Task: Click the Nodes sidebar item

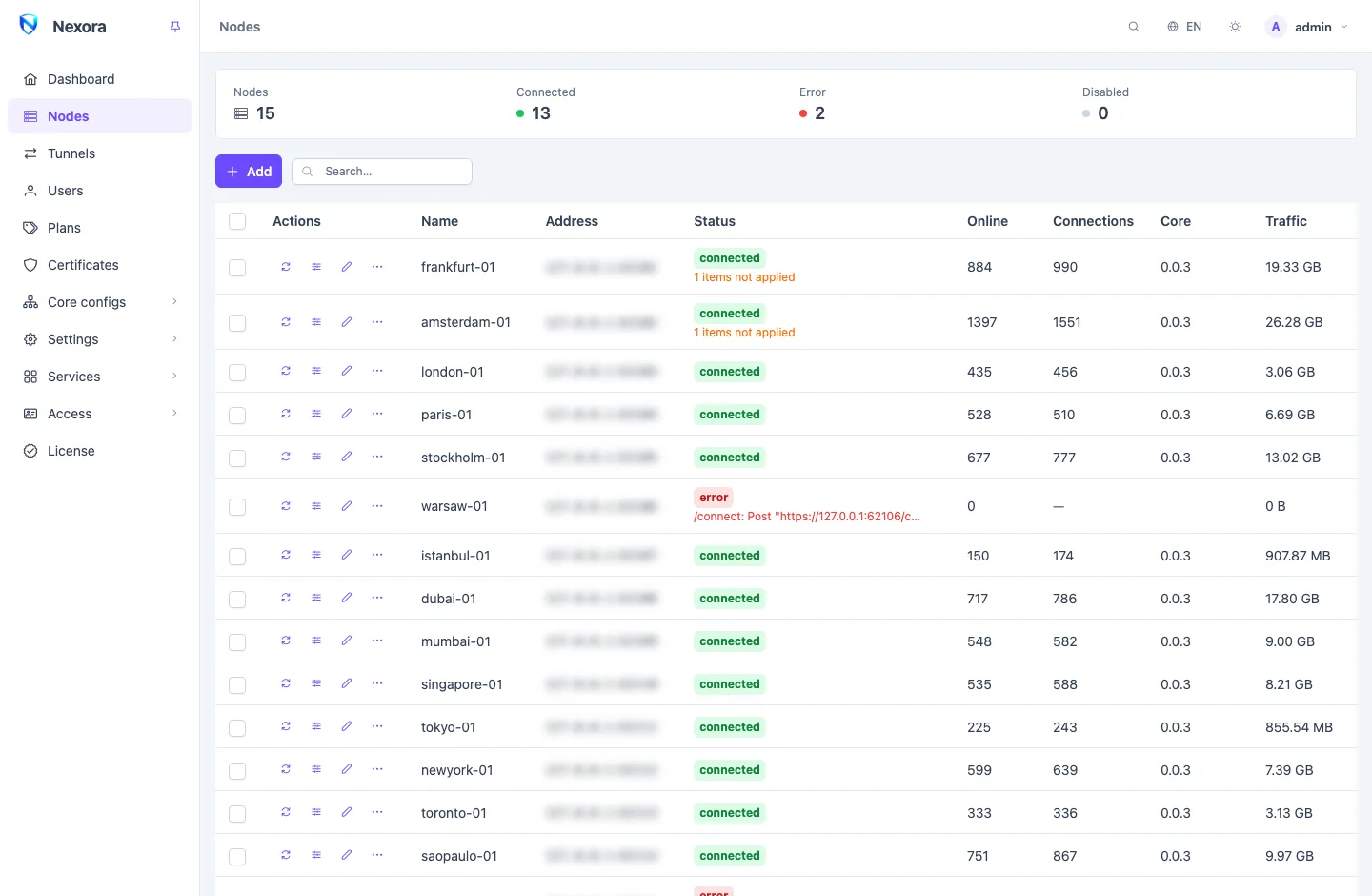Action: (99, 116)
